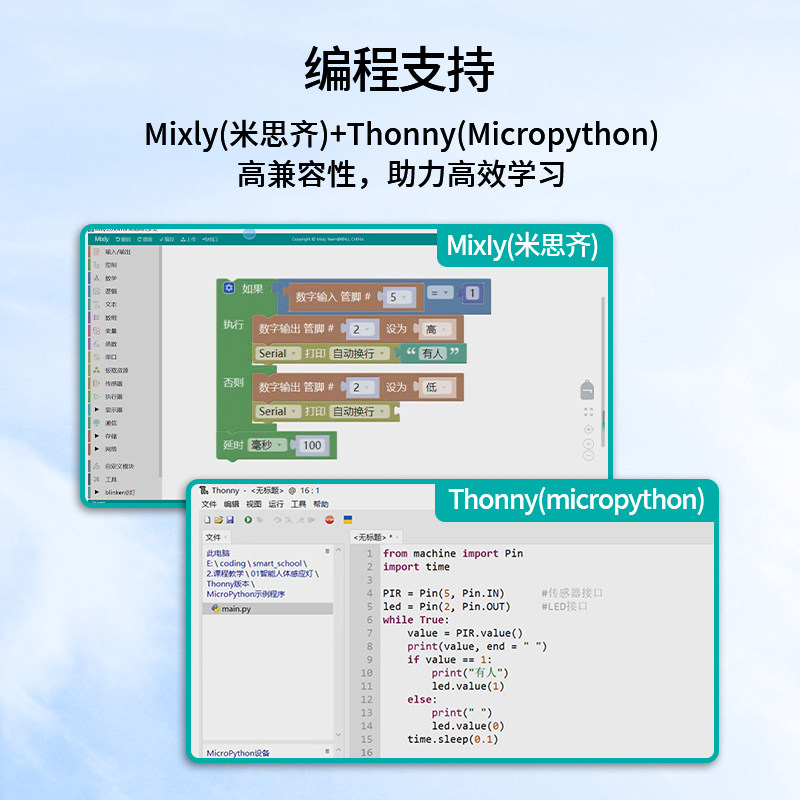Screen dimensions: 800x800
Task: Click the fullscreen icon in Mixly workspace
Action: (x=588, y=412)
